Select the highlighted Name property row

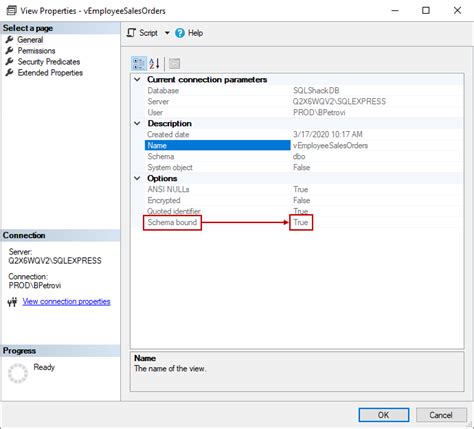click(303, 145)
